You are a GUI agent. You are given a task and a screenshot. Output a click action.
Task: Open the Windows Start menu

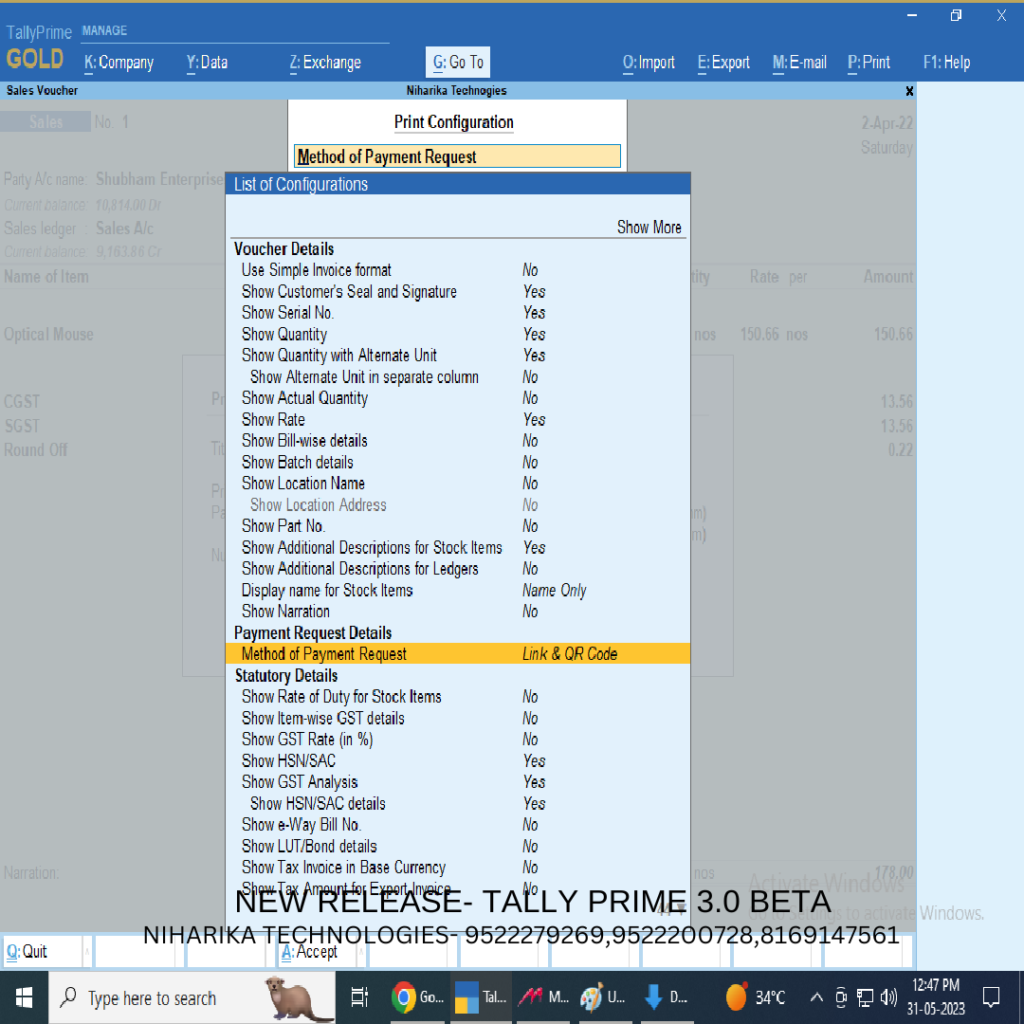(x=24, y=998)
